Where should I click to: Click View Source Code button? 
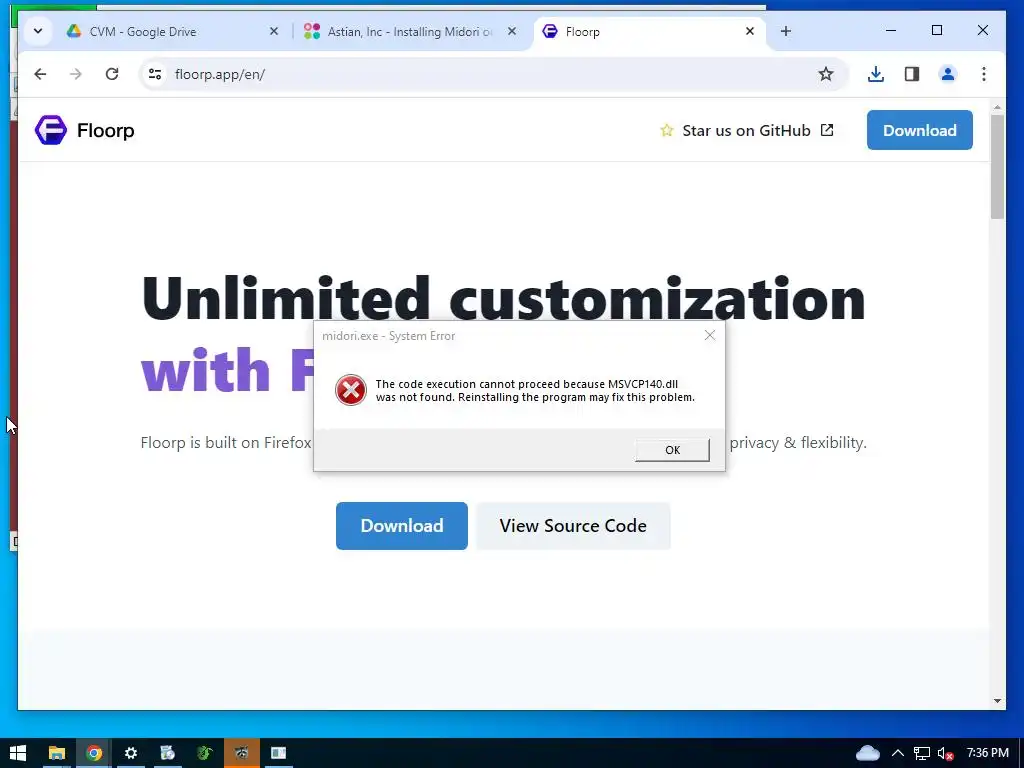[x=573, y=526]
